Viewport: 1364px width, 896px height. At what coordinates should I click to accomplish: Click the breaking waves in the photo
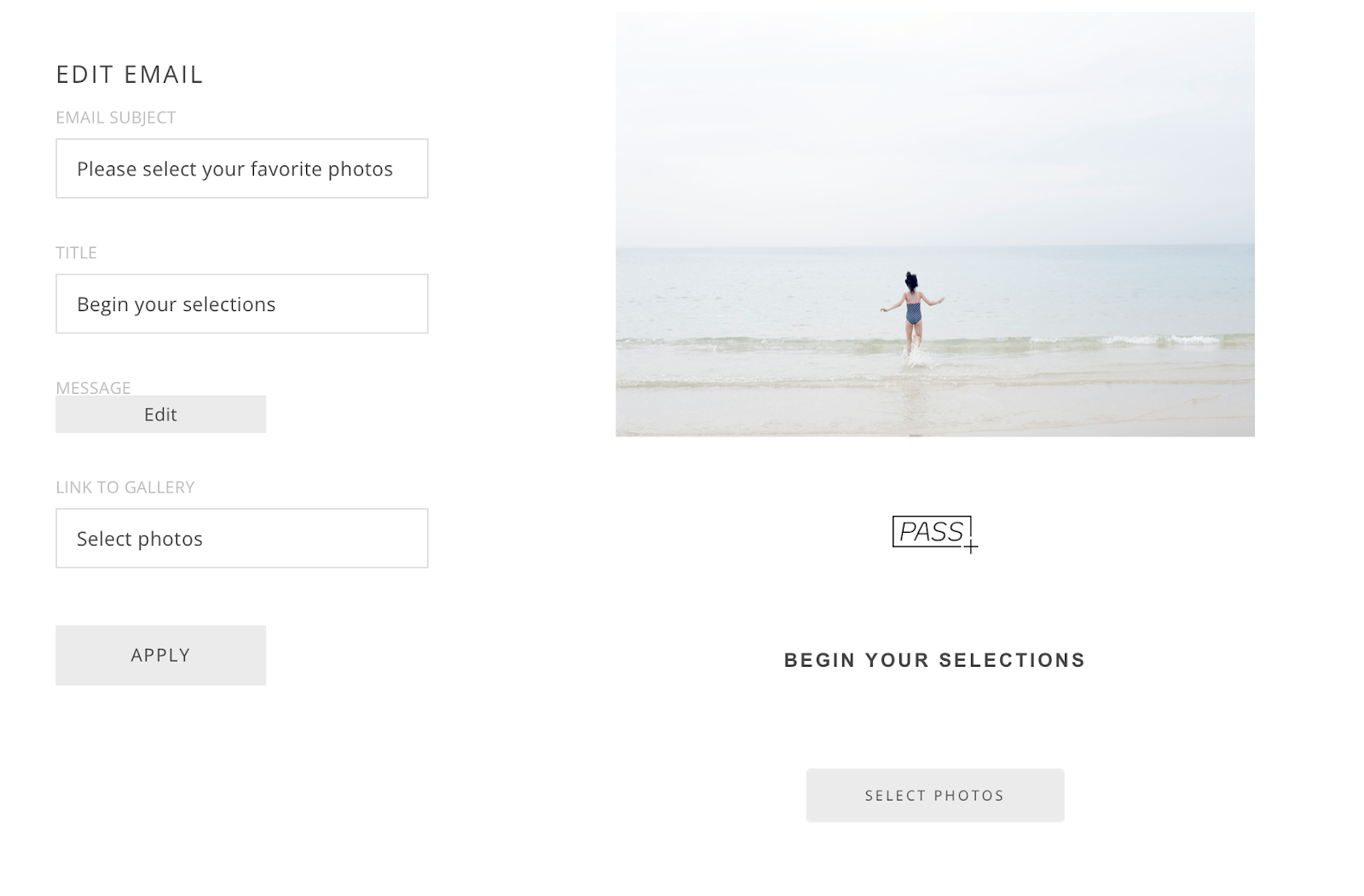(x=935, y=344)
